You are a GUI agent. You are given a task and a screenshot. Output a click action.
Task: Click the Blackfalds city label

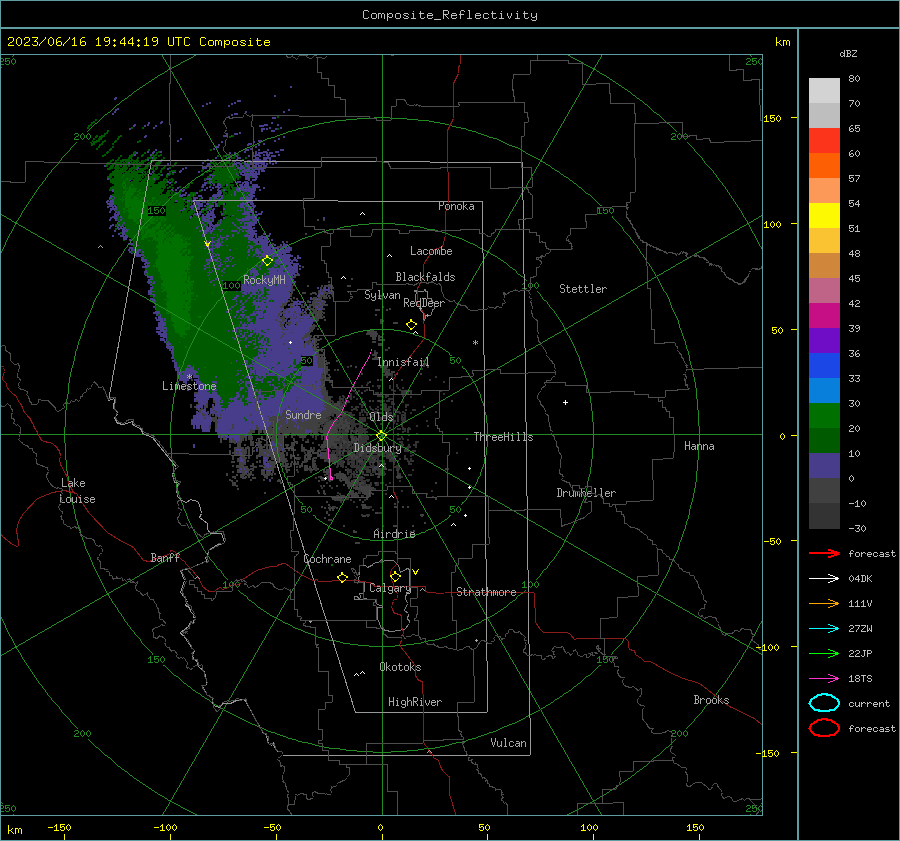425,277
